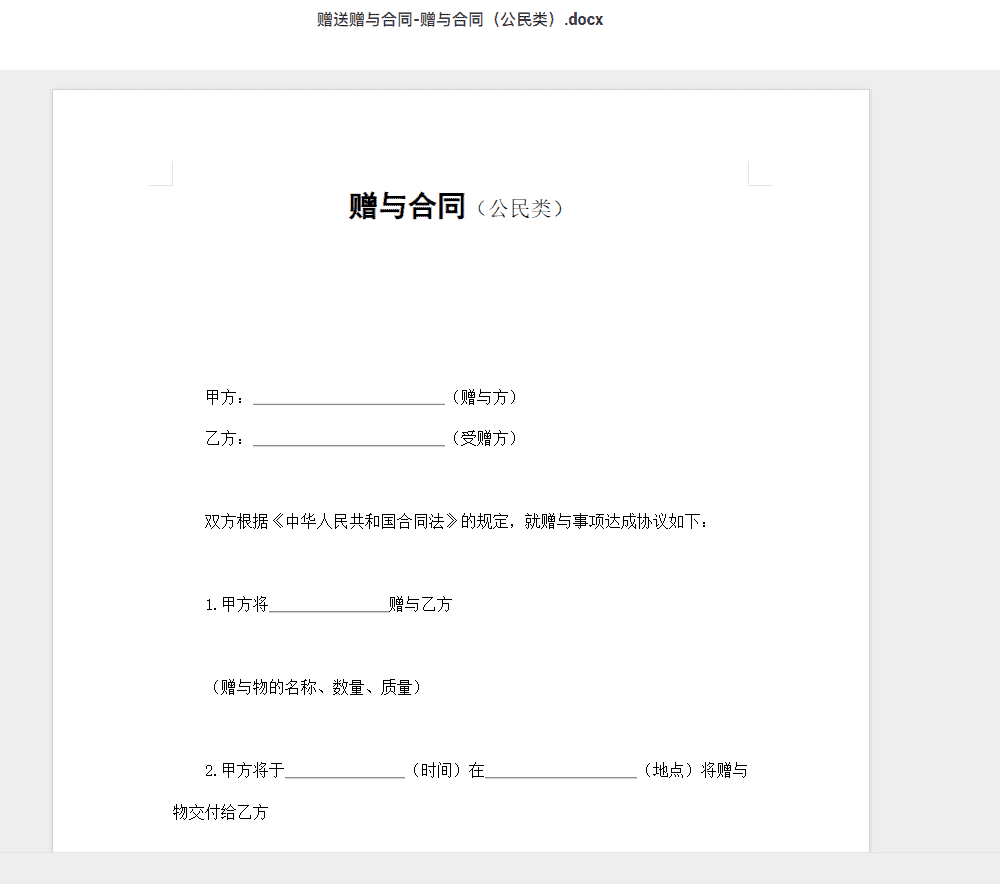Click the file name 赠送赠与合同-赠与合同（公民类）.docx
The image size is (1000, 890).
coord(460,20)
